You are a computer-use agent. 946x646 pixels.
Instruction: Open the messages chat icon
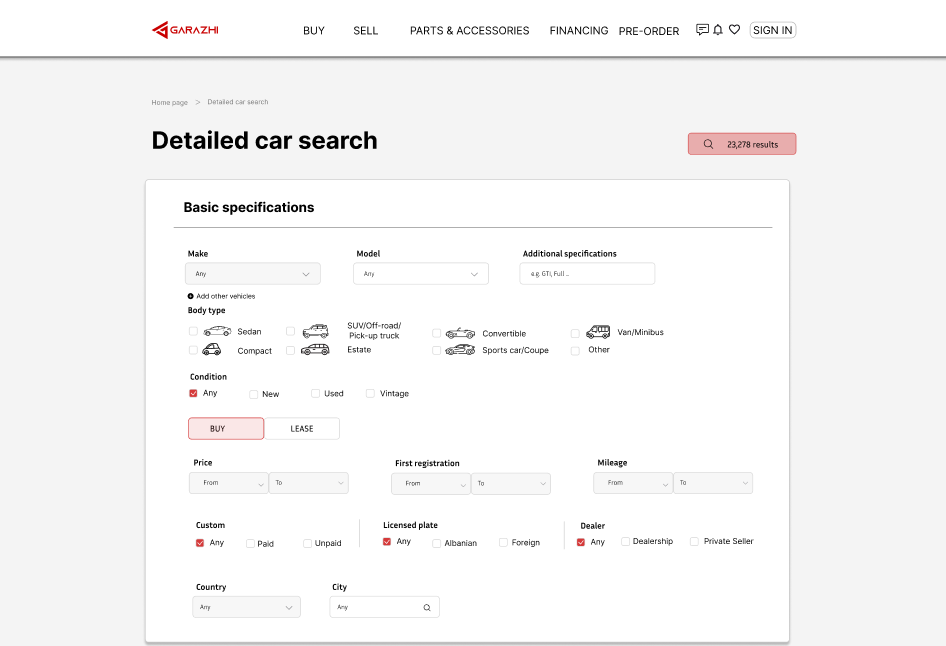pos(702,30)
